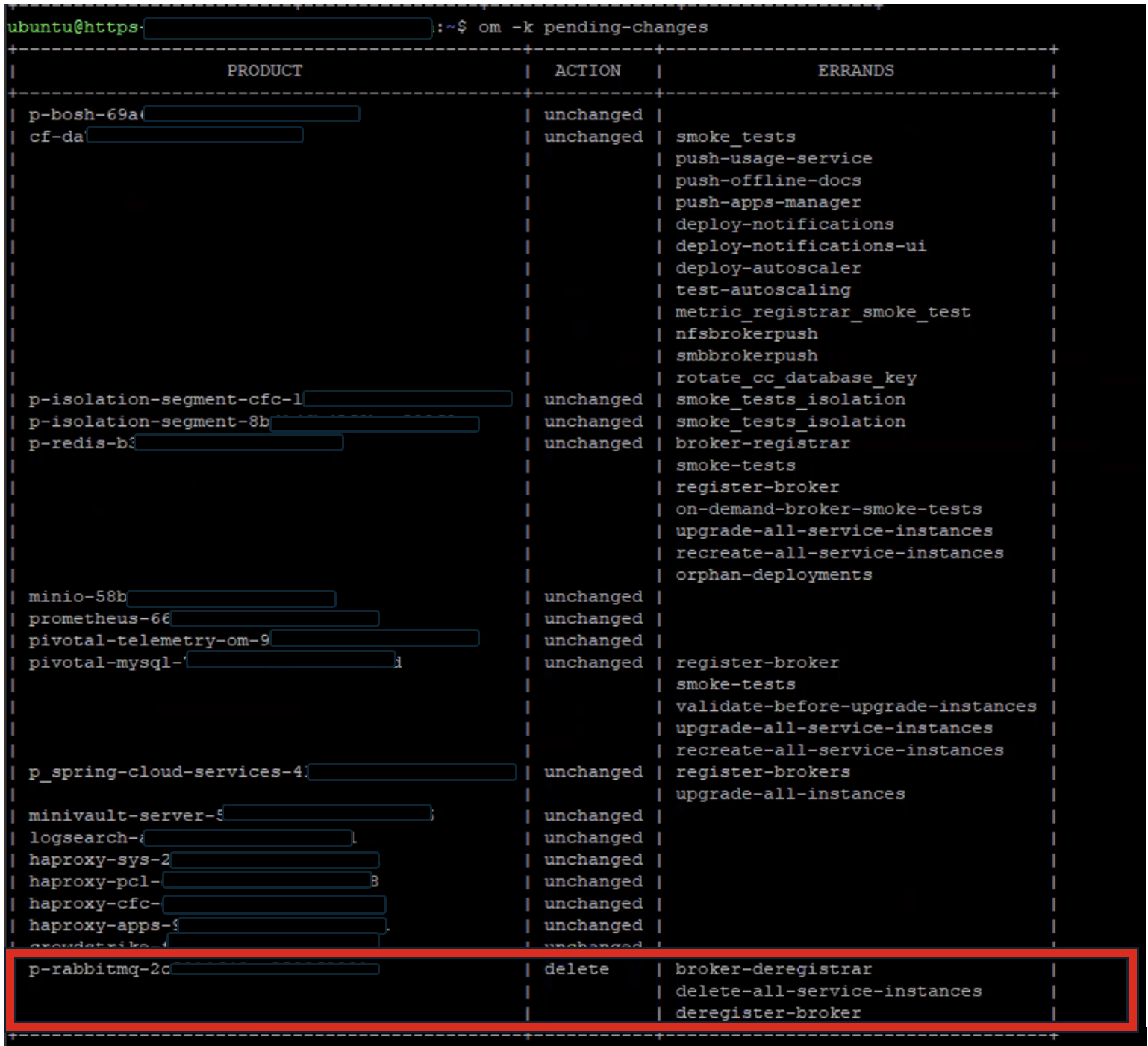Click the p-redis-b3 product name

[81, 444]
